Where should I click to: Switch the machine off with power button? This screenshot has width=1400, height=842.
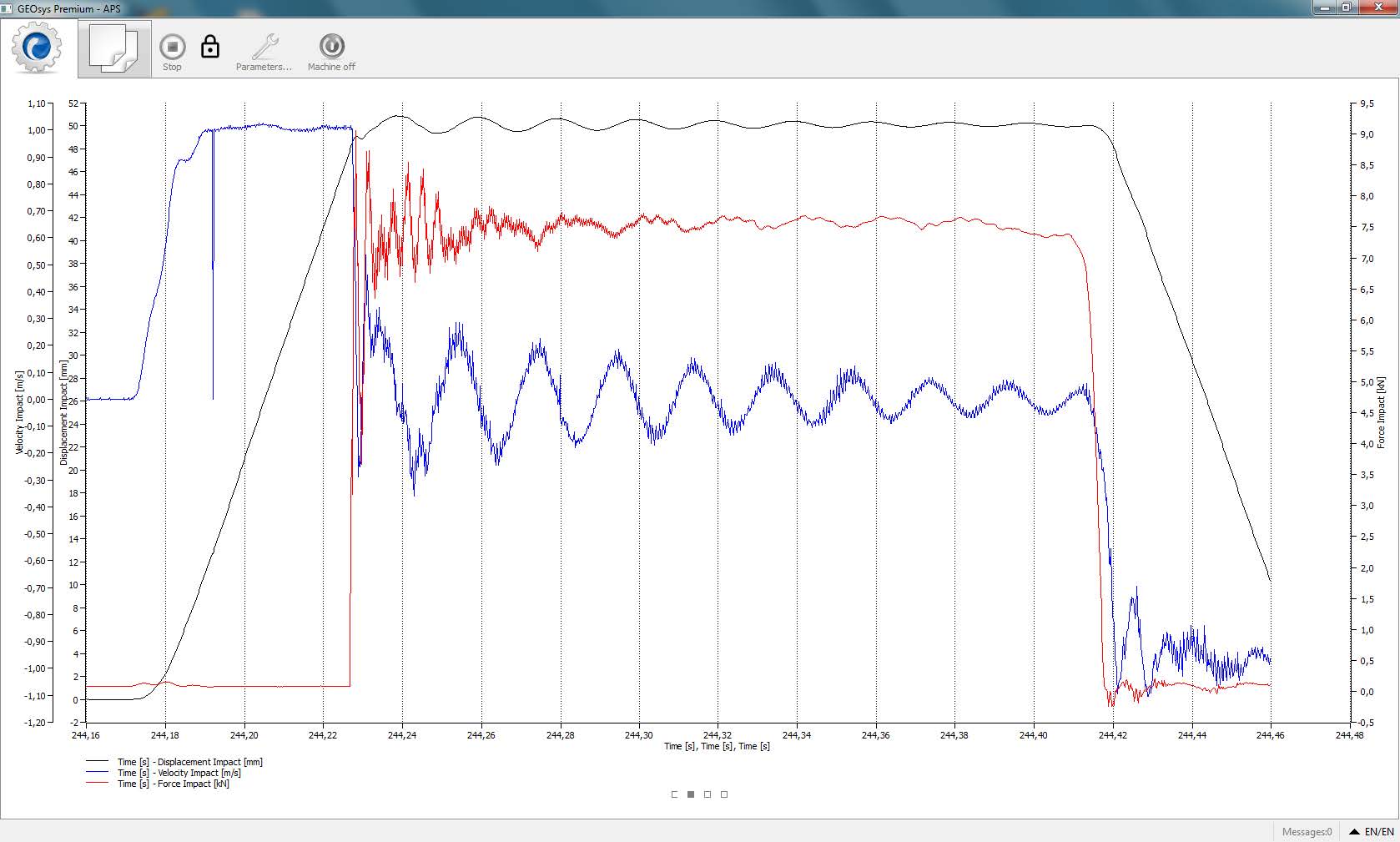point(331,53)
